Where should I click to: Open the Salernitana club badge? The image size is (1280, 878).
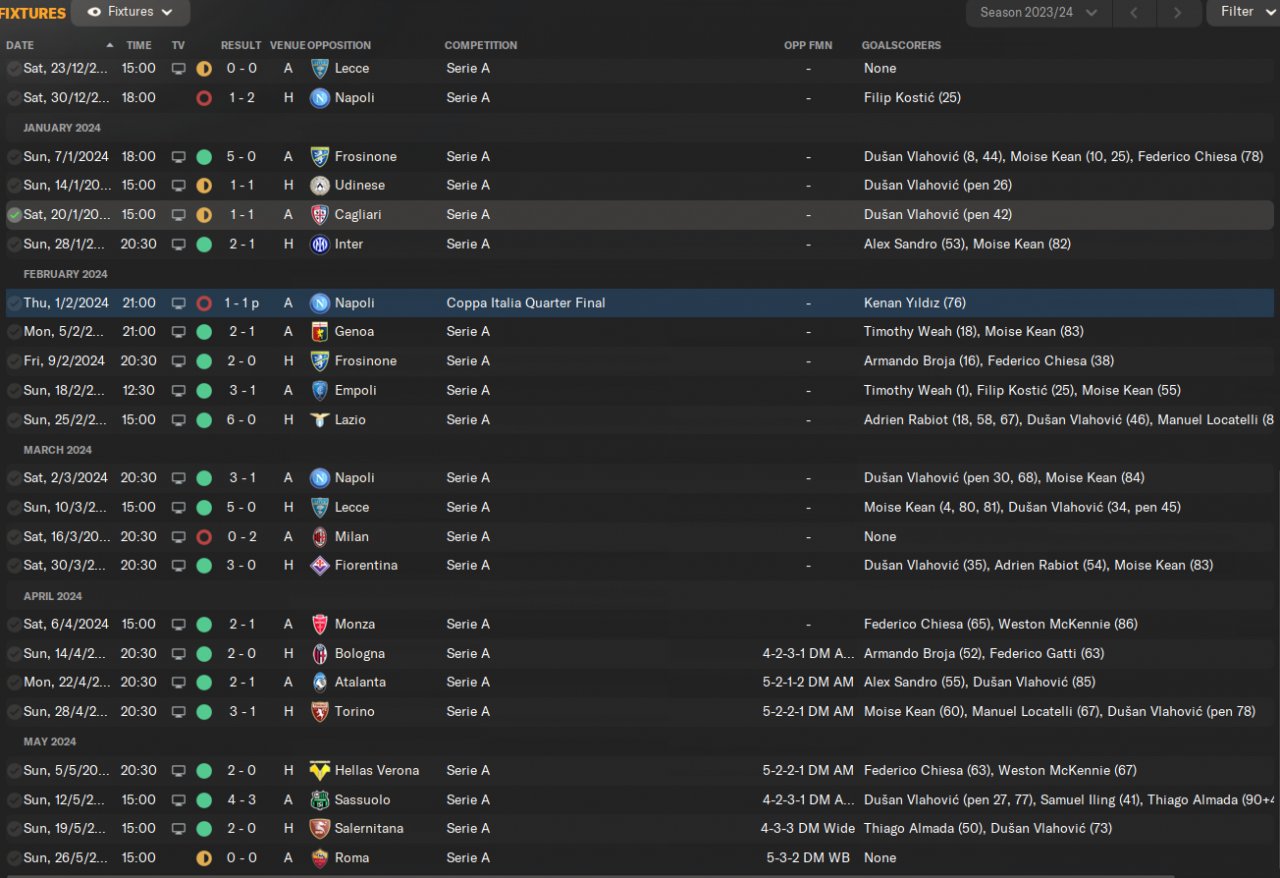click(320, 828)
